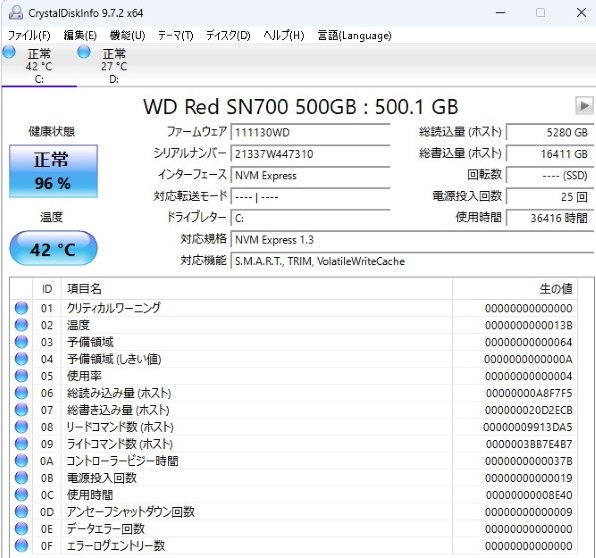The width and height of the screenshot is (596, 558).
Task: Click the 健康状態 label
Action: [x=52, y=132]
